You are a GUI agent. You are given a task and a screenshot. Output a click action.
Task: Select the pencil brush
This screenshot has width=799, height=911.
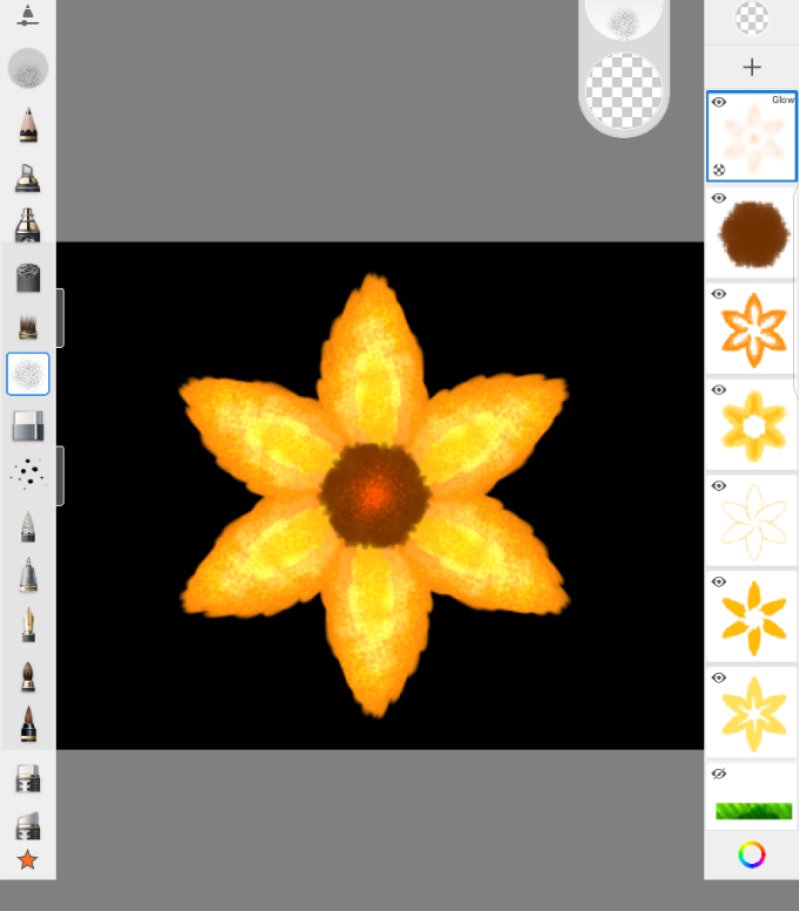pos(28,124)
